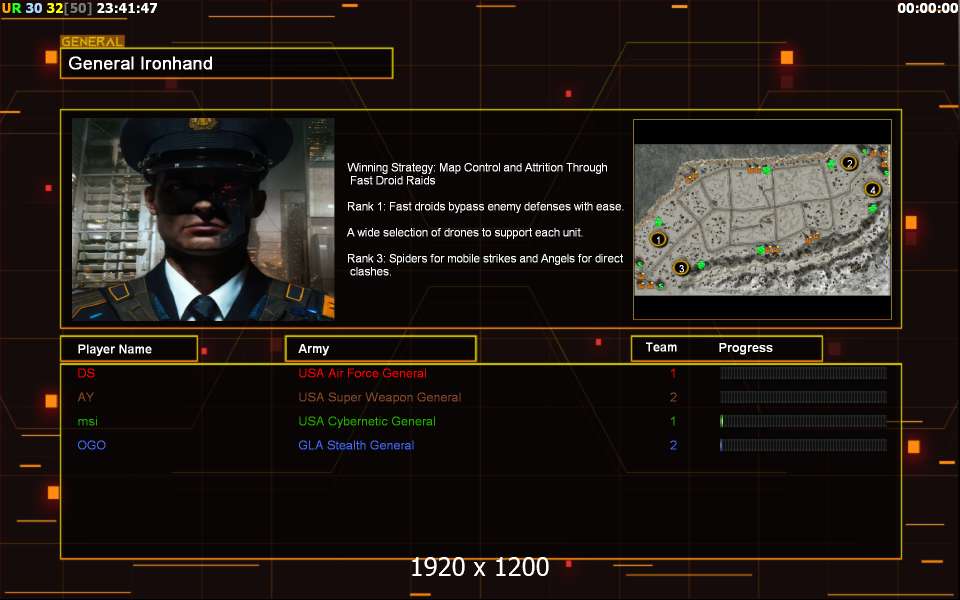
Task: Click team number 2 for AY
Action: (x=673, y=397)
